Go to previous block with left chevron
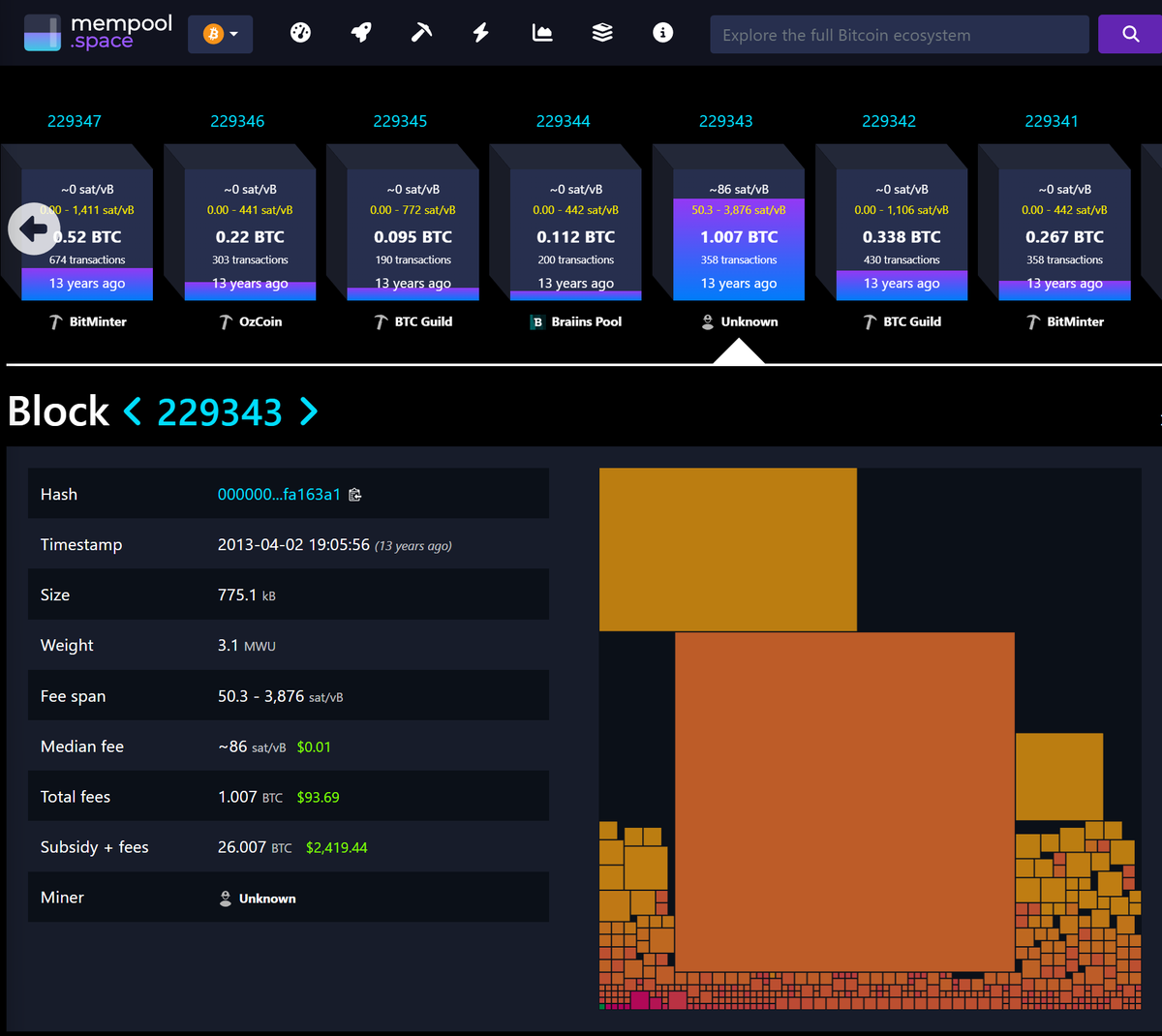1162x1036 pixels. 133,411
